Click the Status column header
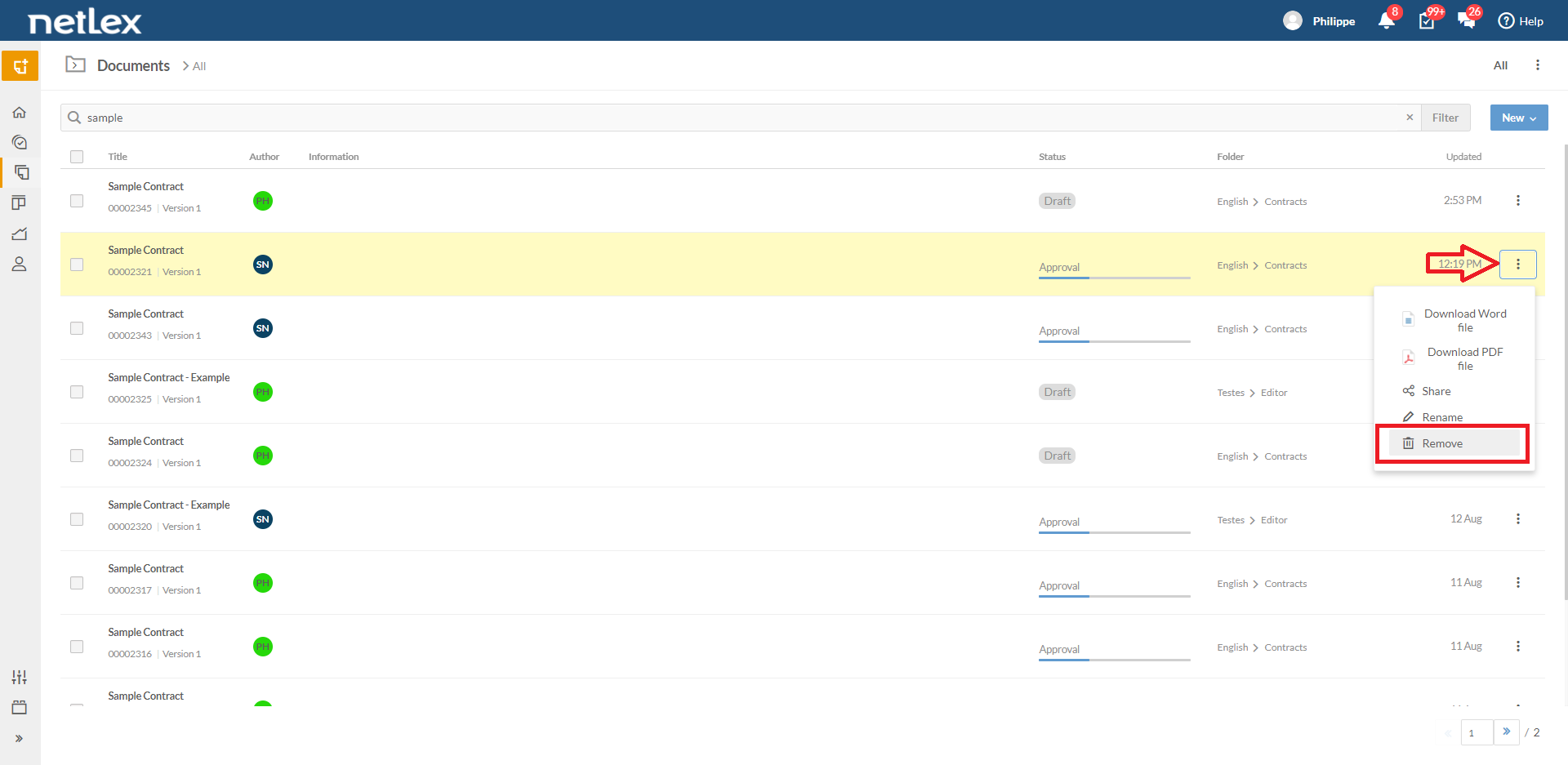The image size is (1568, 765). click(x=1052, y=157)
